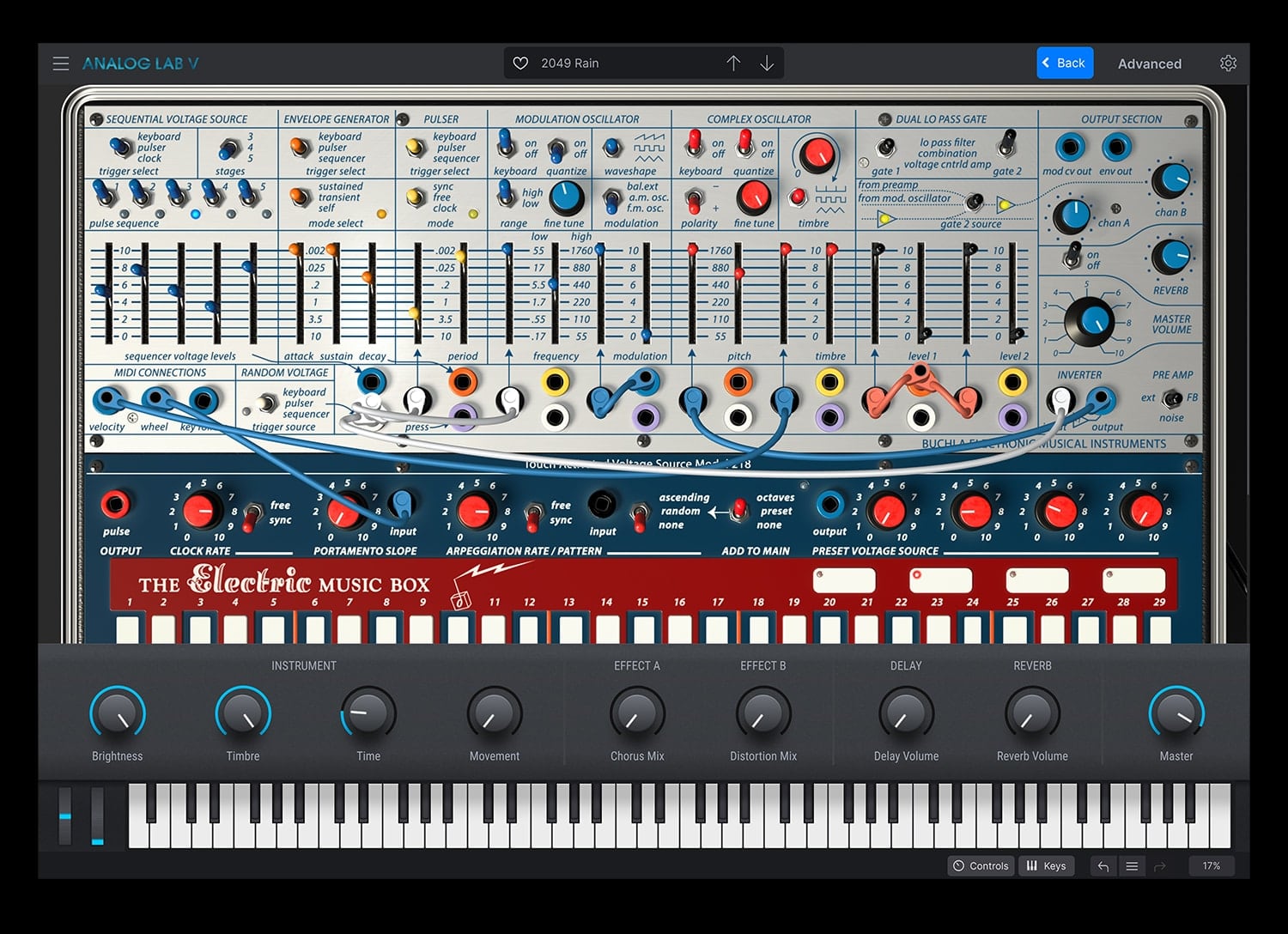Viewport: 1288px width, 934px height.
Task: Click the modulation oscillator blue fine tune knob
Action: click(566, 198)
